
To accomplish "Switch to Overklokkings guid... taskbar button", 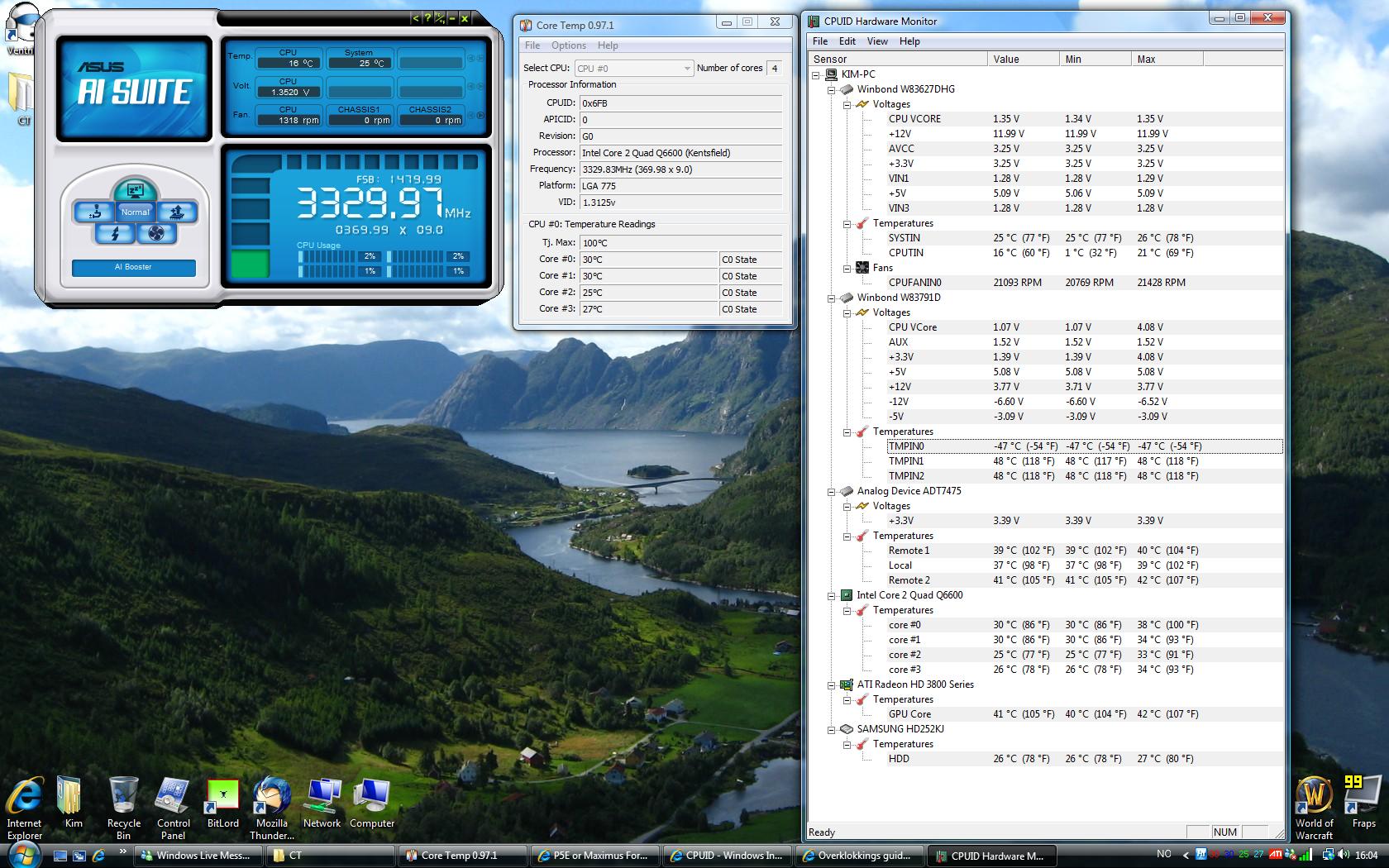I will (x=860, y=856).
